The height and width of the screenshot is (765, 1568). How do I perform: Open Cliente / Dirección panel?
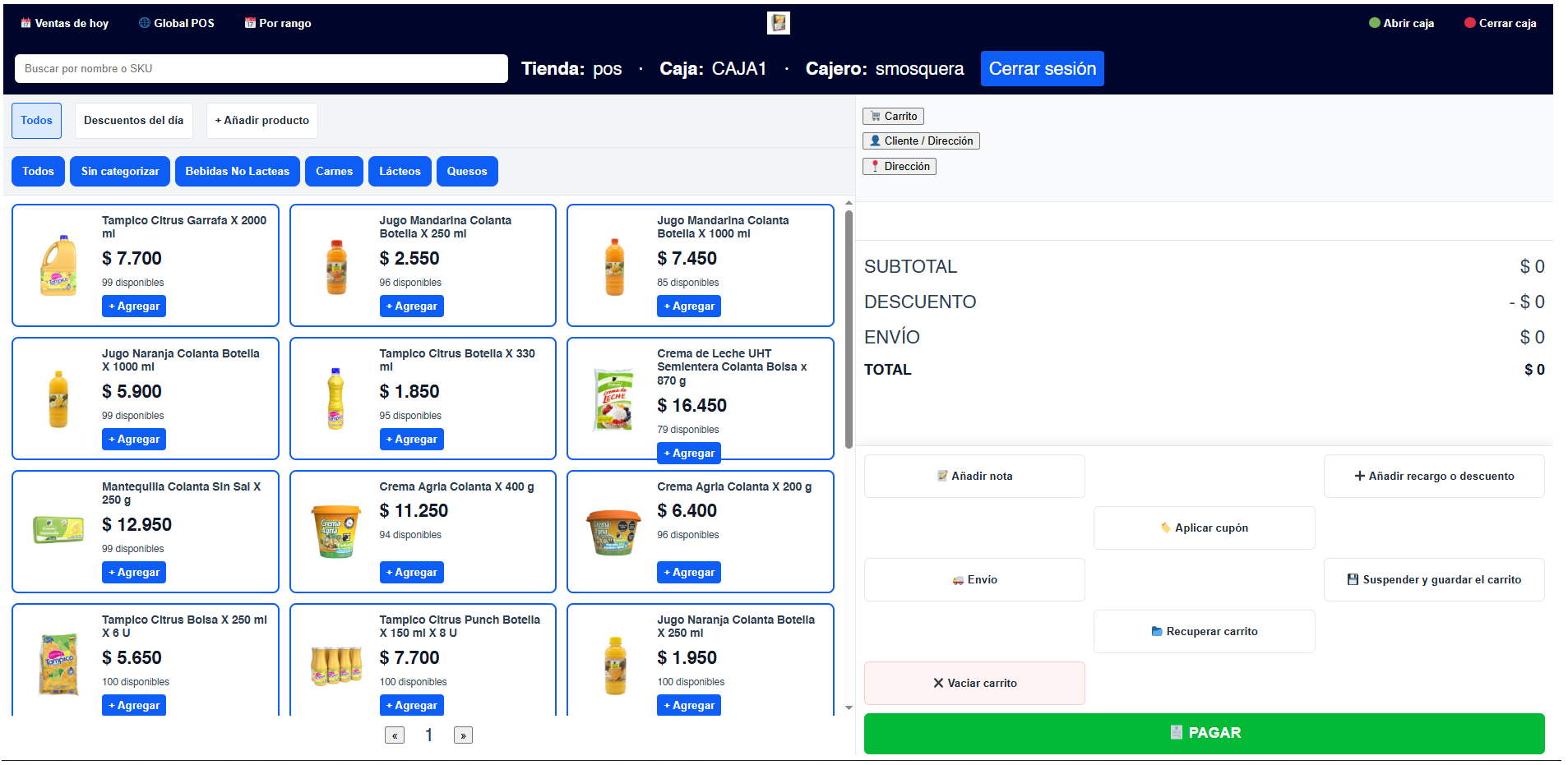click(921, 141)
